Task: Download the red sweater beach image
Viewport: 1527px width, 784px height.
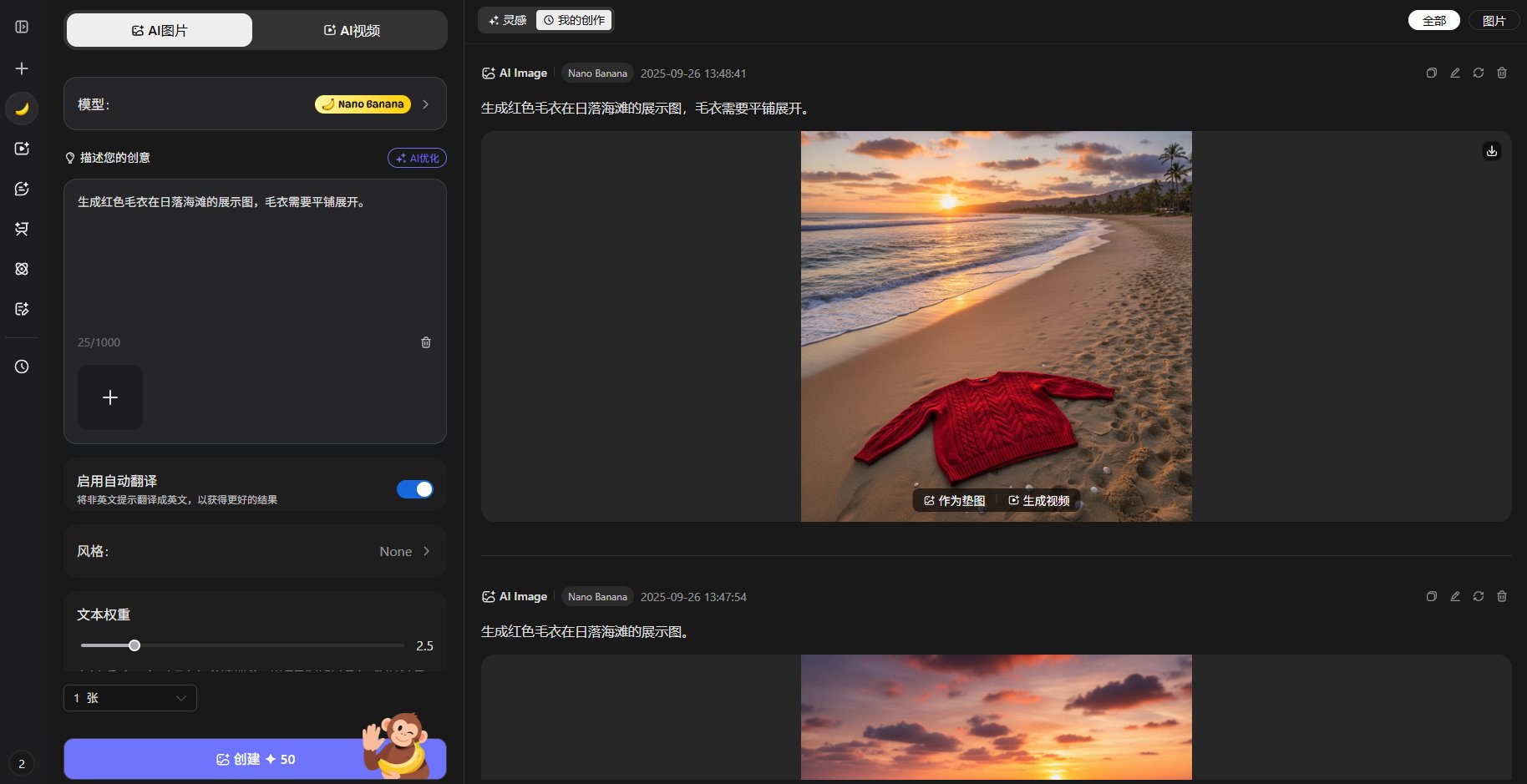Action: pos(1492,151)
